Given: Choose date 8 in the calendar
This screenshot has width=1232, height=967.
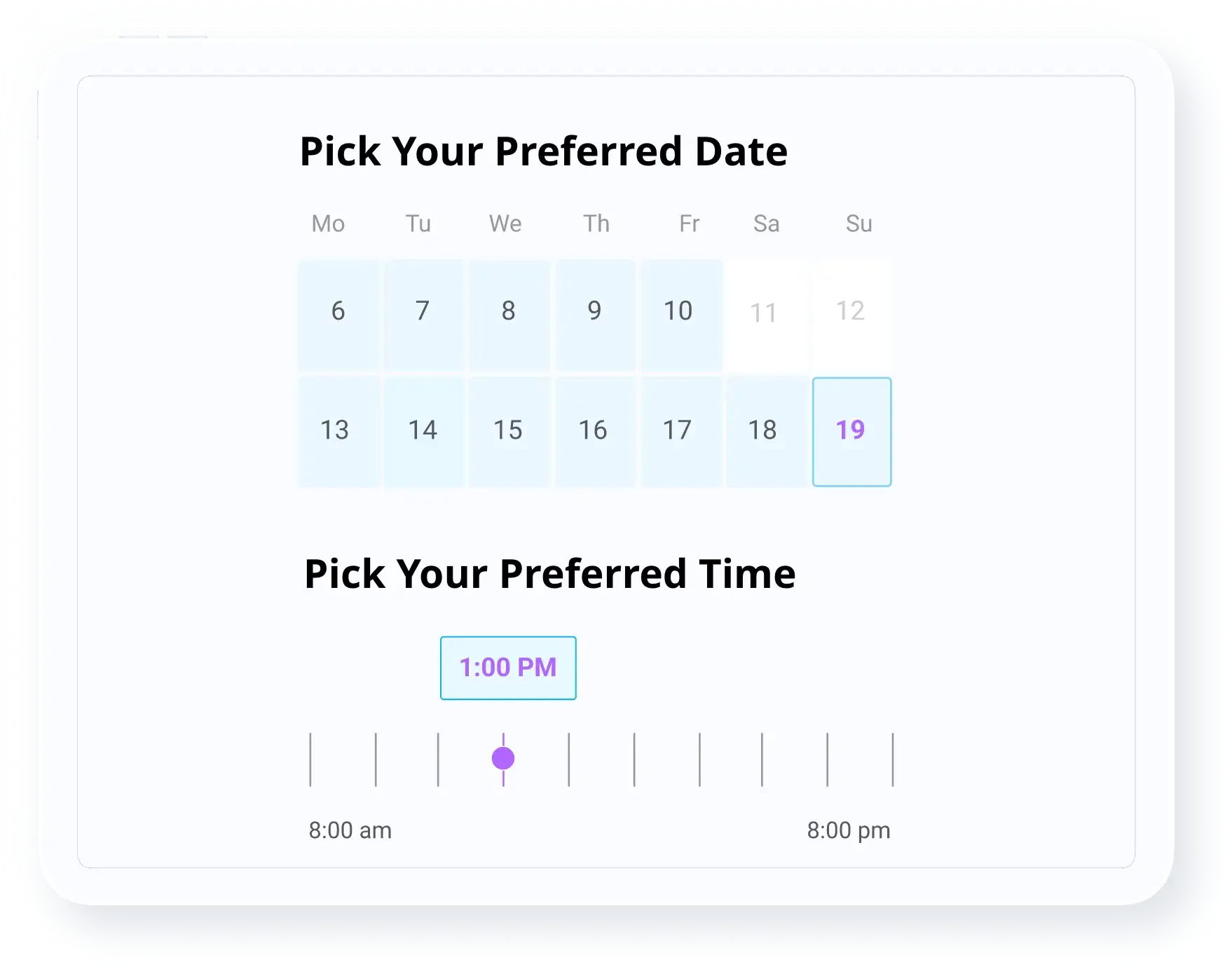Looking at the screenshot, I should pos(509,314).
